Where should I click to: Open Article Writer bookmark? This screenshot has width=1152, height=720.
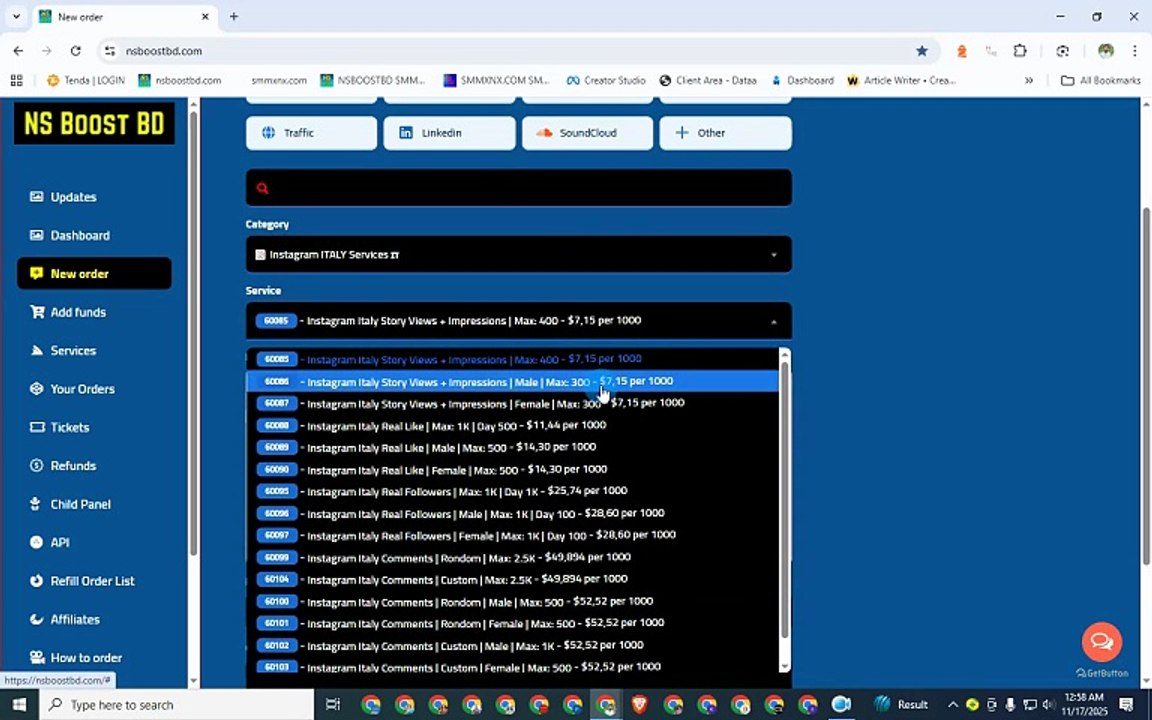(x=901, y=80)
